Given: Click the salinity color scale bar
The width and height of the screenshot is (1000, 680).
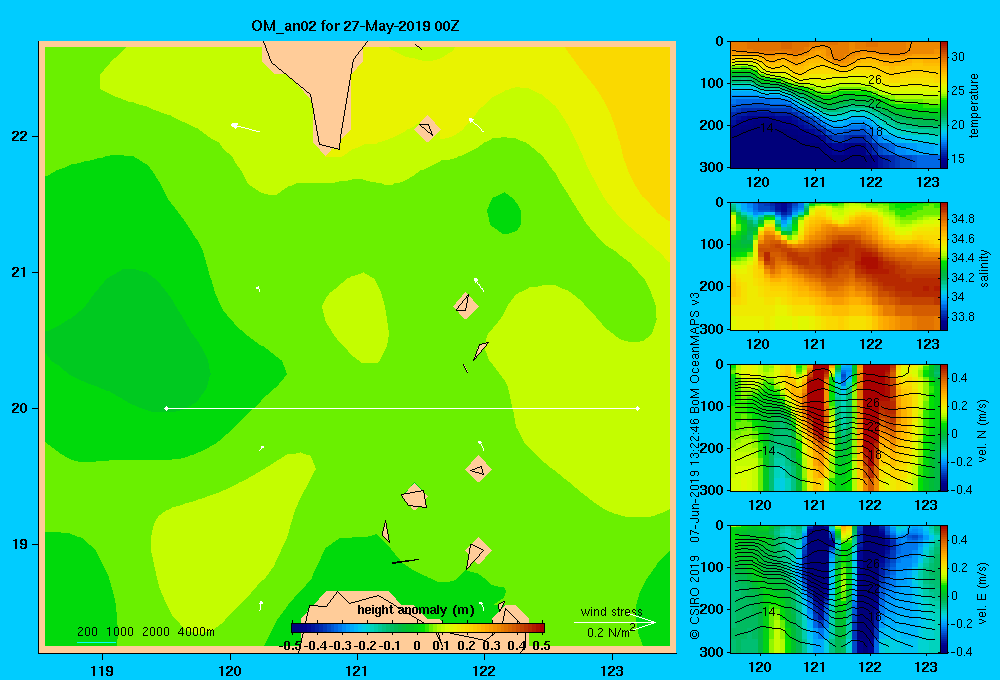Looking at the screenshot, I should click(944, 267).
